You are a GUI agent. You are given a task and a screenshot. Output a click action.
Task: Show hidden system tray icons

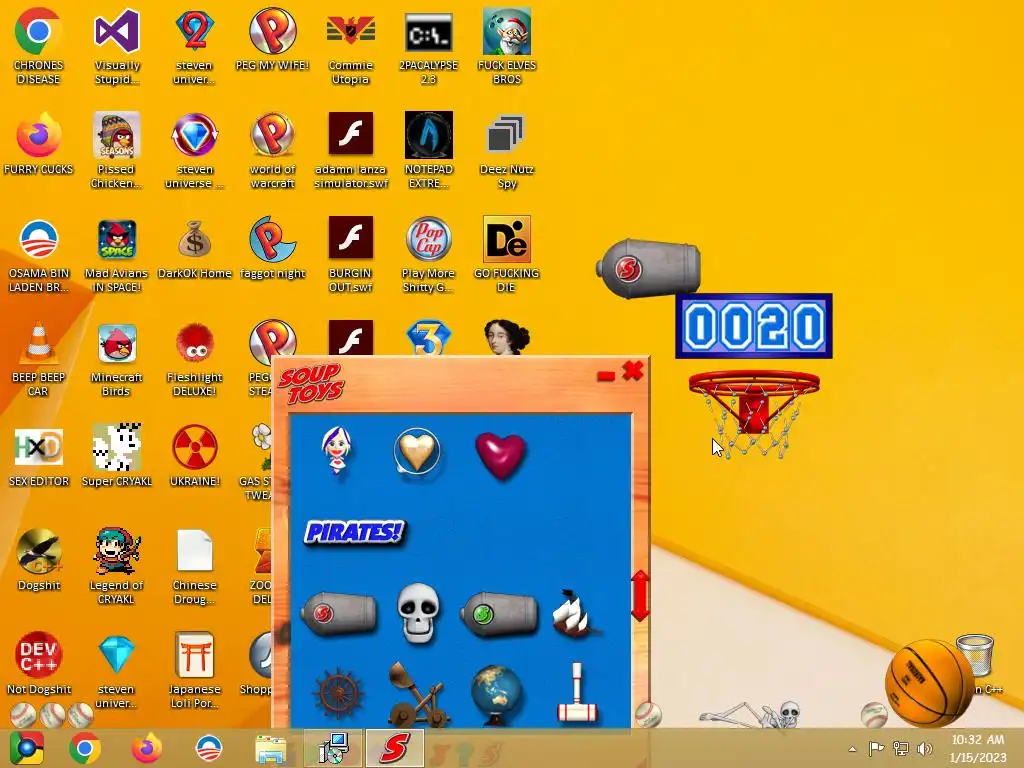tap(852, 749)
